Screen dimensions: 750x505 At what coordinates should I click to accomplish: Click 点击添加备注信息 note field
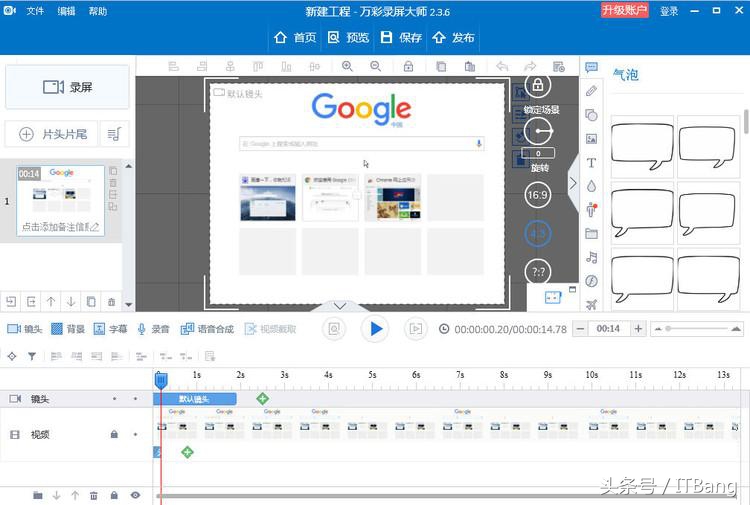[x=60, y=227]
